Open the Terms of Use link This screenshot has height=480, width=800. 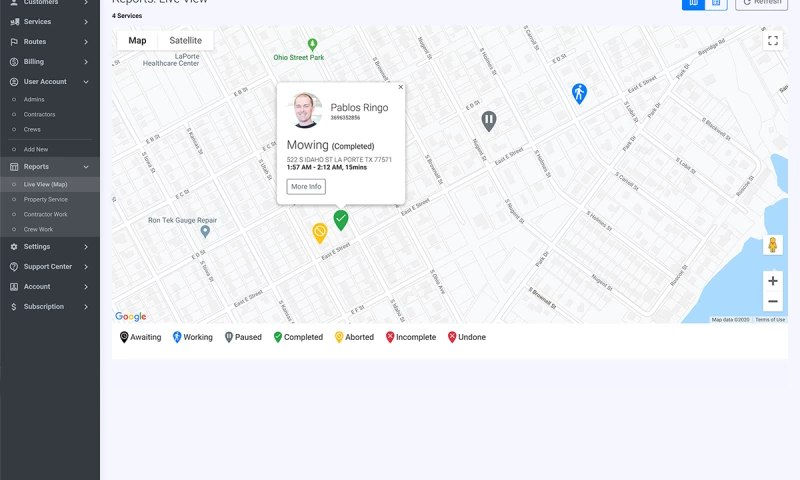pos(770,320)
